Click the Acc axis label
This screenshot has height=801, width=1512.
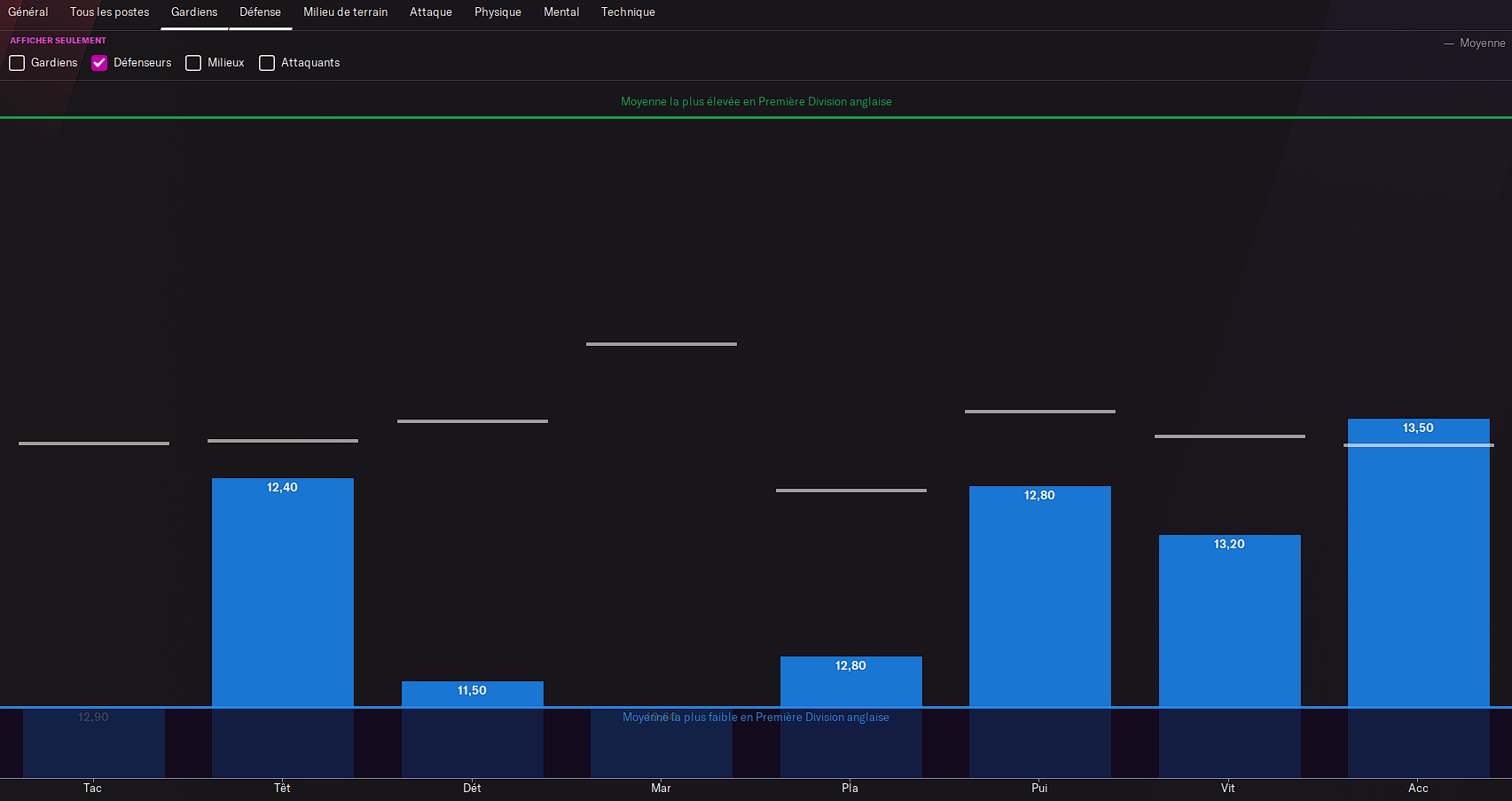[x=1419, y=788]
